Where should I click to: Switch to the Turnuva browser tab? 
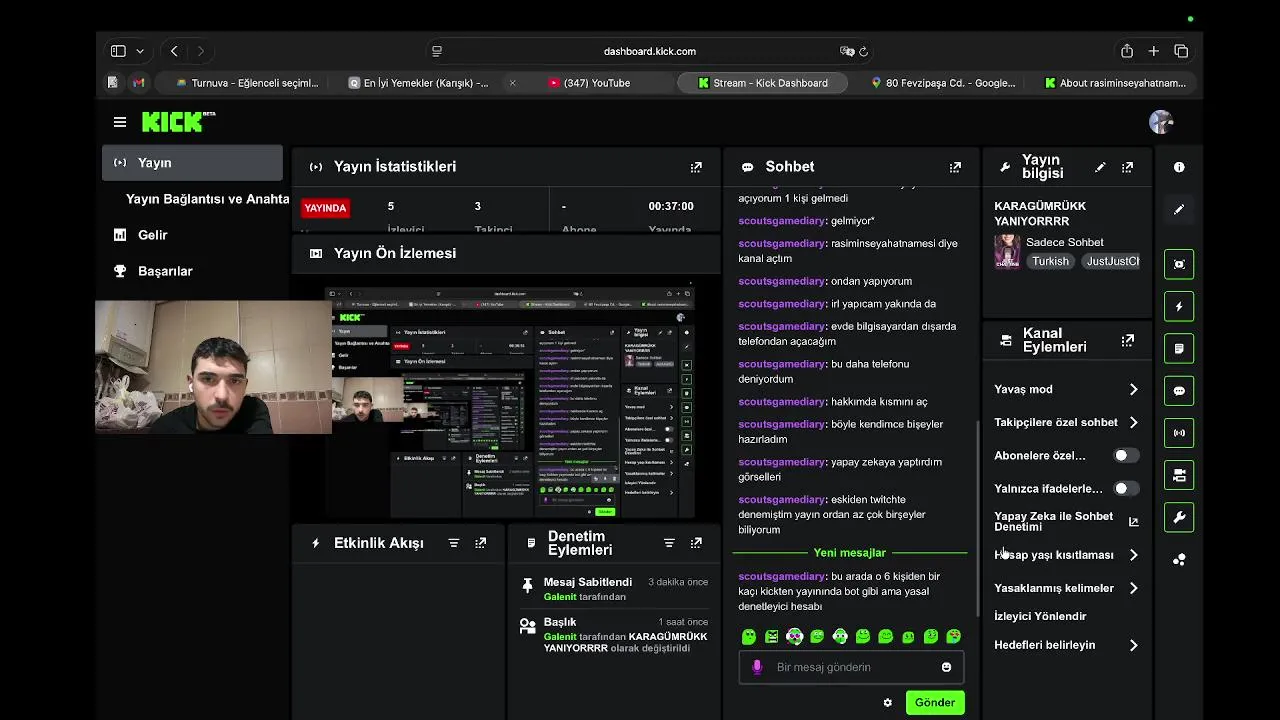(247, 83)
